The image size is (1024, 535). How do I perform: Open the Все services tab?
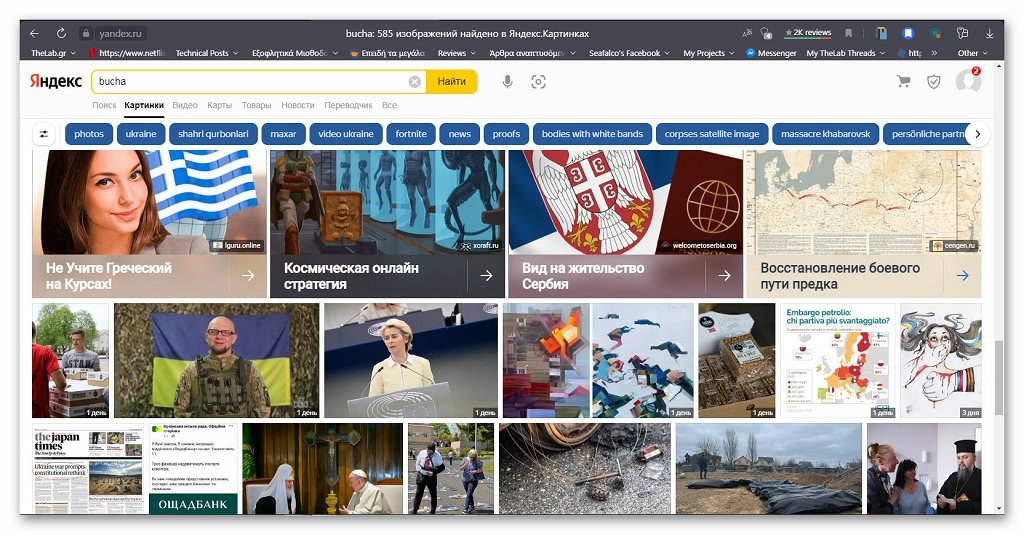389,105
